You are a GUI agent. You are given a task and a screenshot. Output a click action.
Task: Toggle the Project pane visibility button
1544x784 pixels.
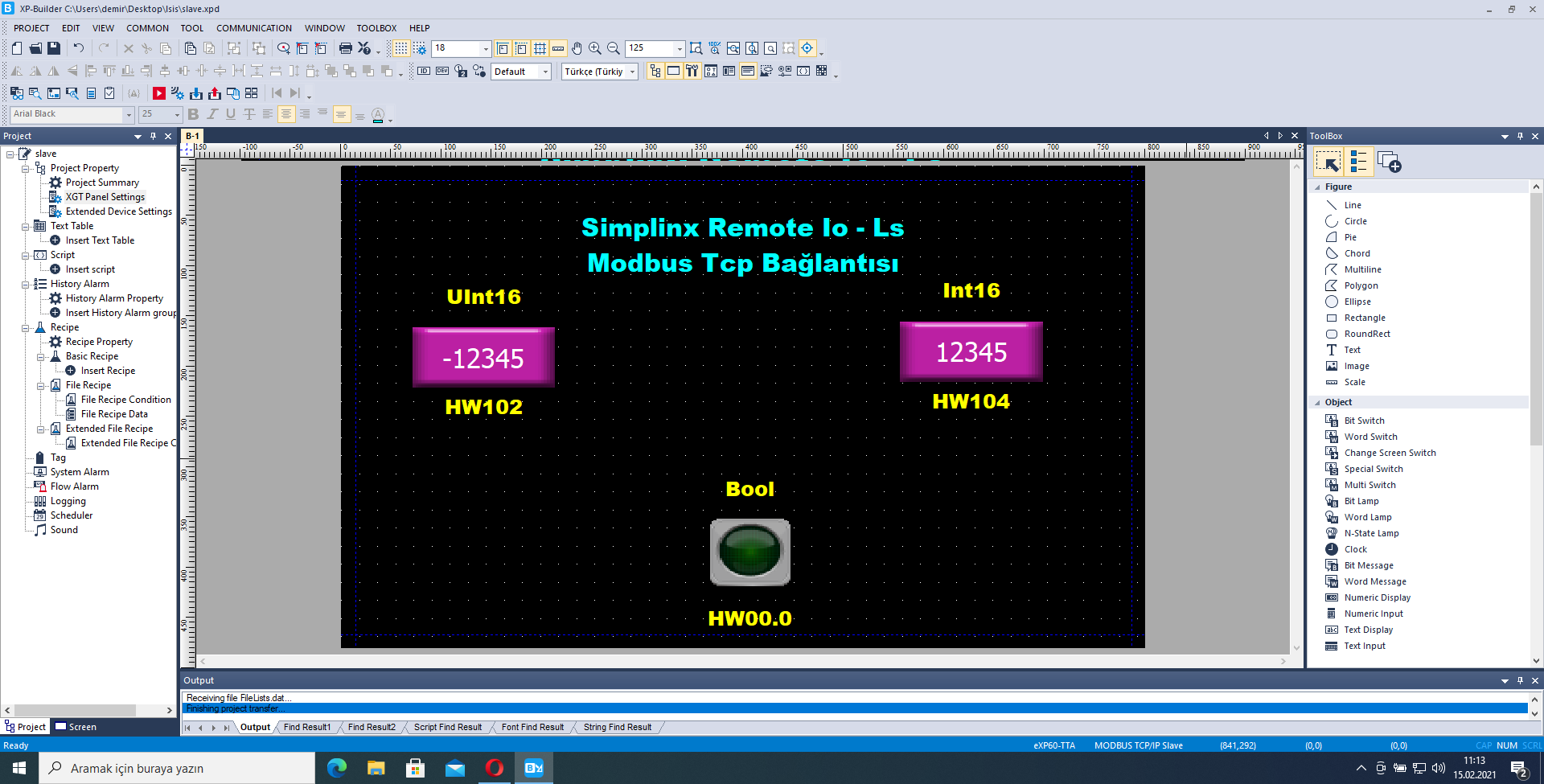(655, 71)
